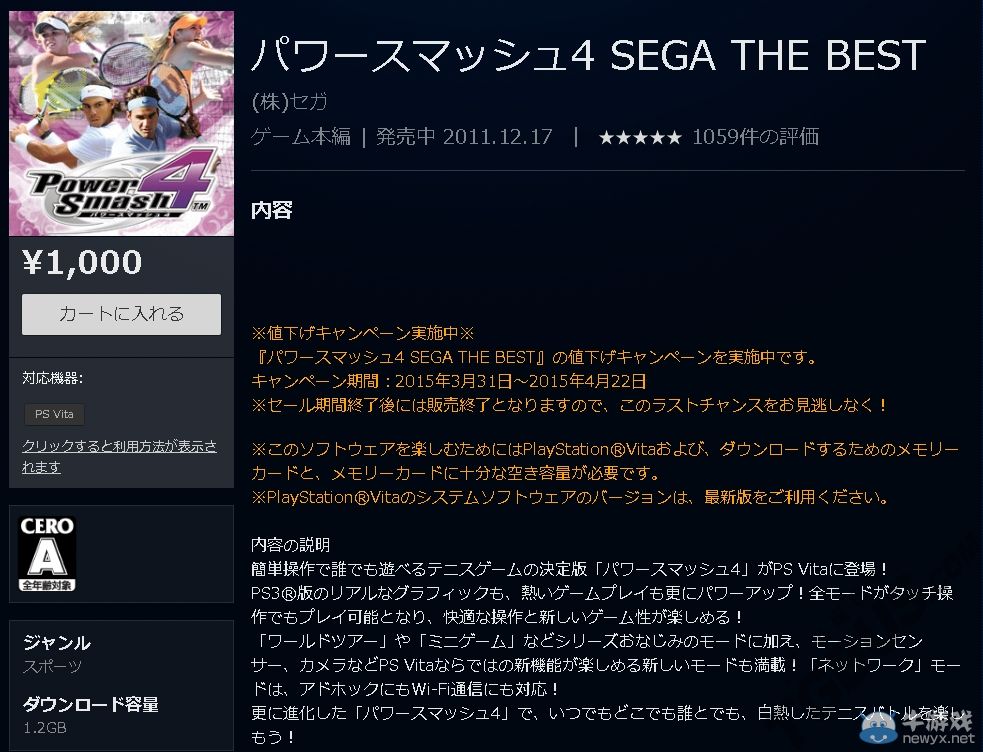Image resolution: width=983 pixels, height=752 pixels.
Task: Click the five-star rating icons
Action: [640, 137]
